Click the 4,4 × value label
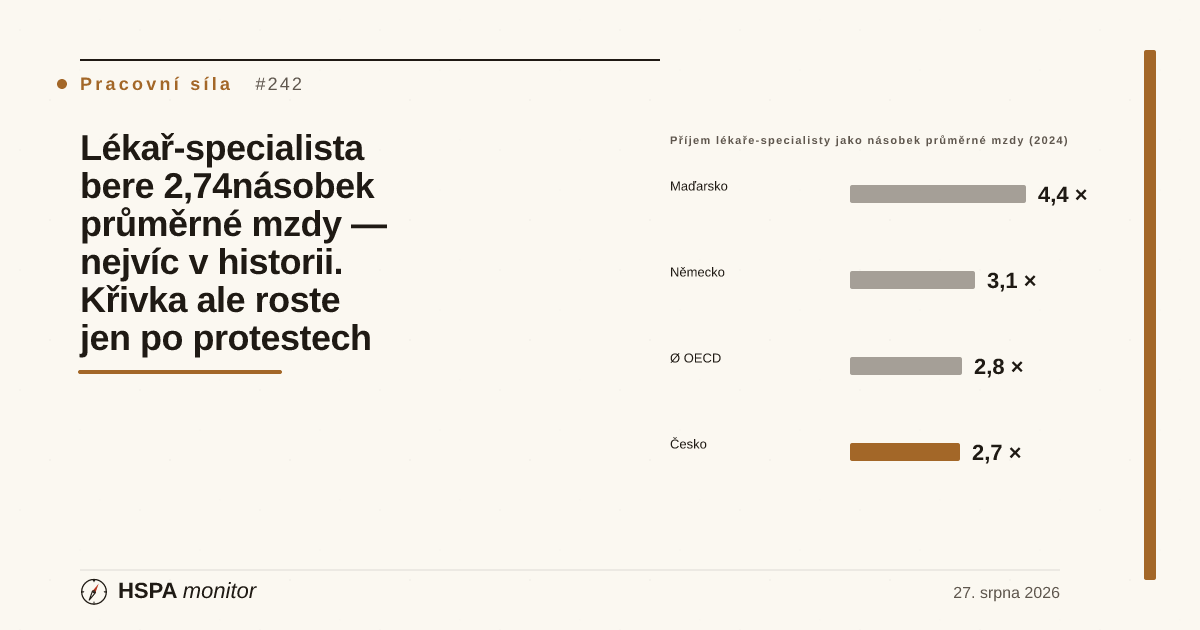Viewport: 1200px width, 630px height. (x=1062, y=195)
